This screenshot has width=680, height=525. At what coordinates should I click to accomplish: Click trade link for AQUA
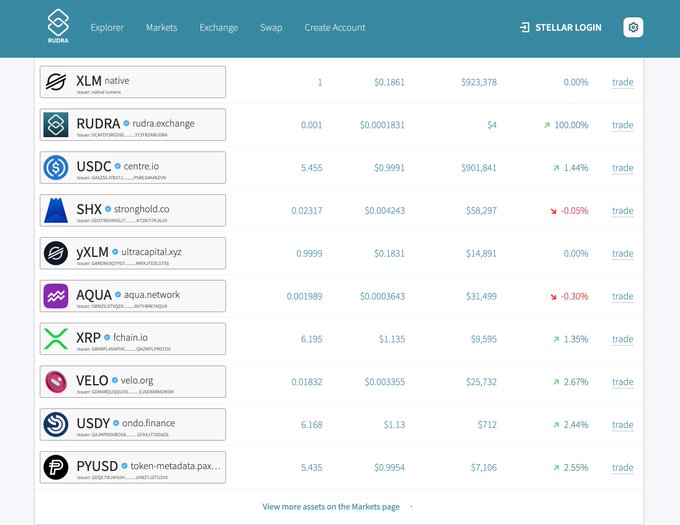[x=622, y=296]
